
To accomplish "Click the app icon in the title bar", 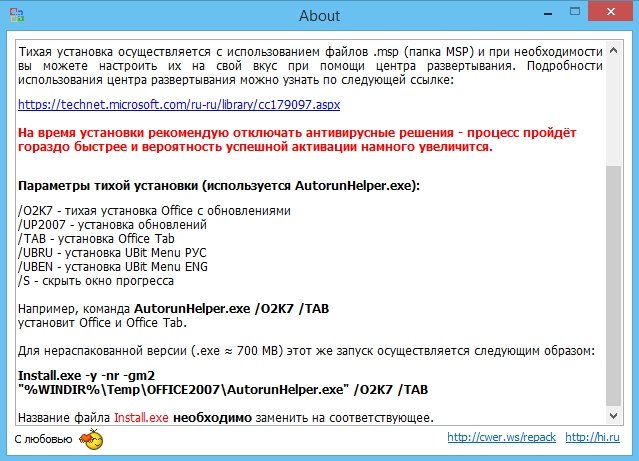I will coord(17,14).
